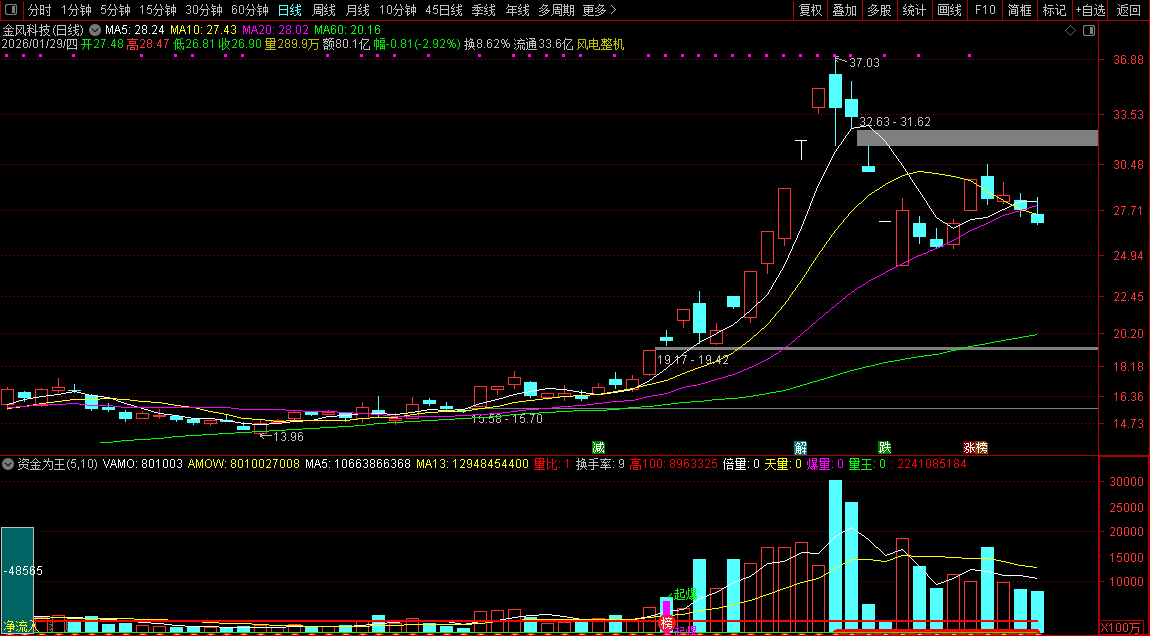Click the 涨榜 event marker icon
Viewport: 1150px width, 636px height.
point(975,447)
